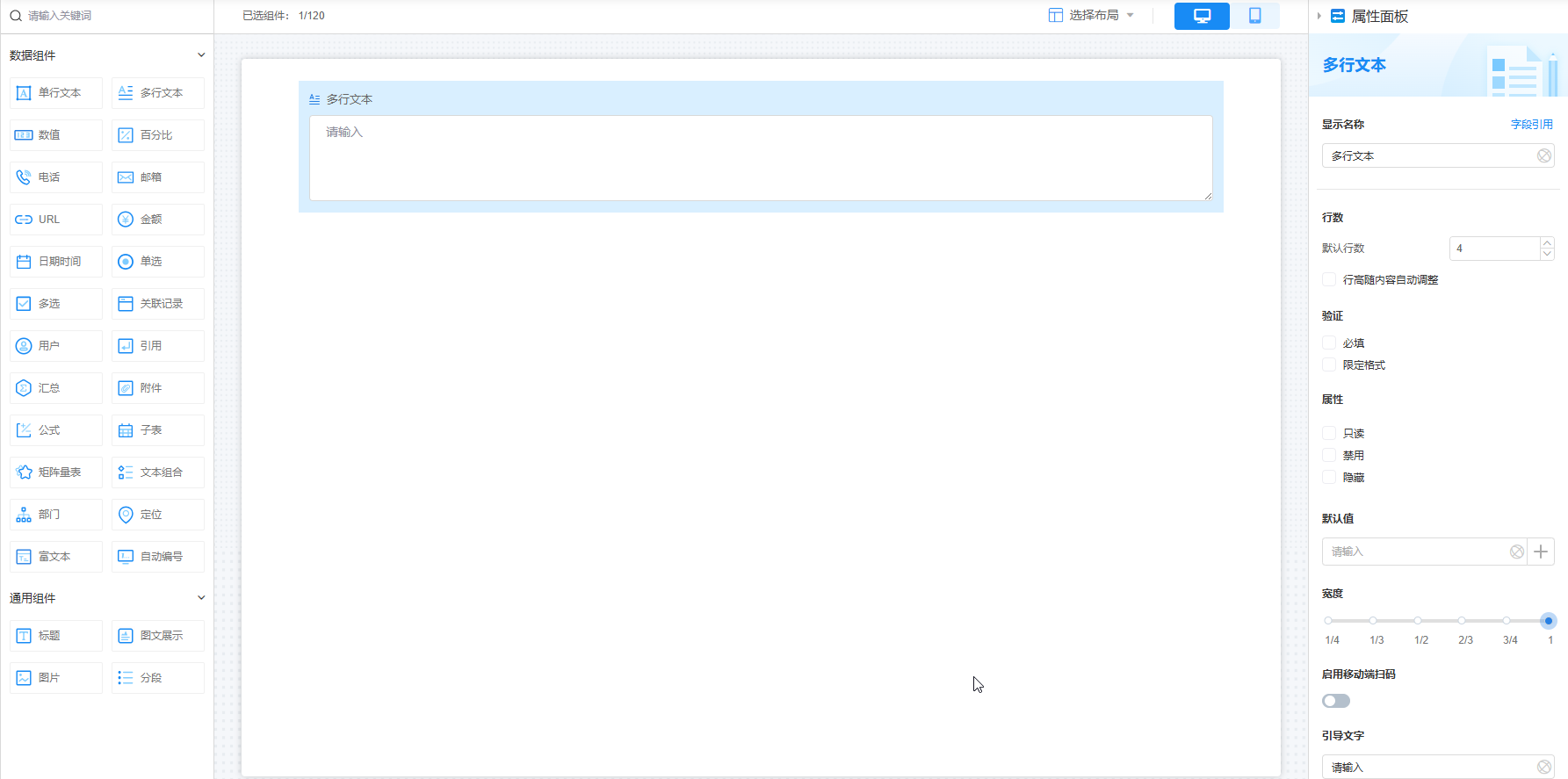Clear the 默认值 input
The image size is (1568, 779).
pyautogui.click(x=1517, y=552)
